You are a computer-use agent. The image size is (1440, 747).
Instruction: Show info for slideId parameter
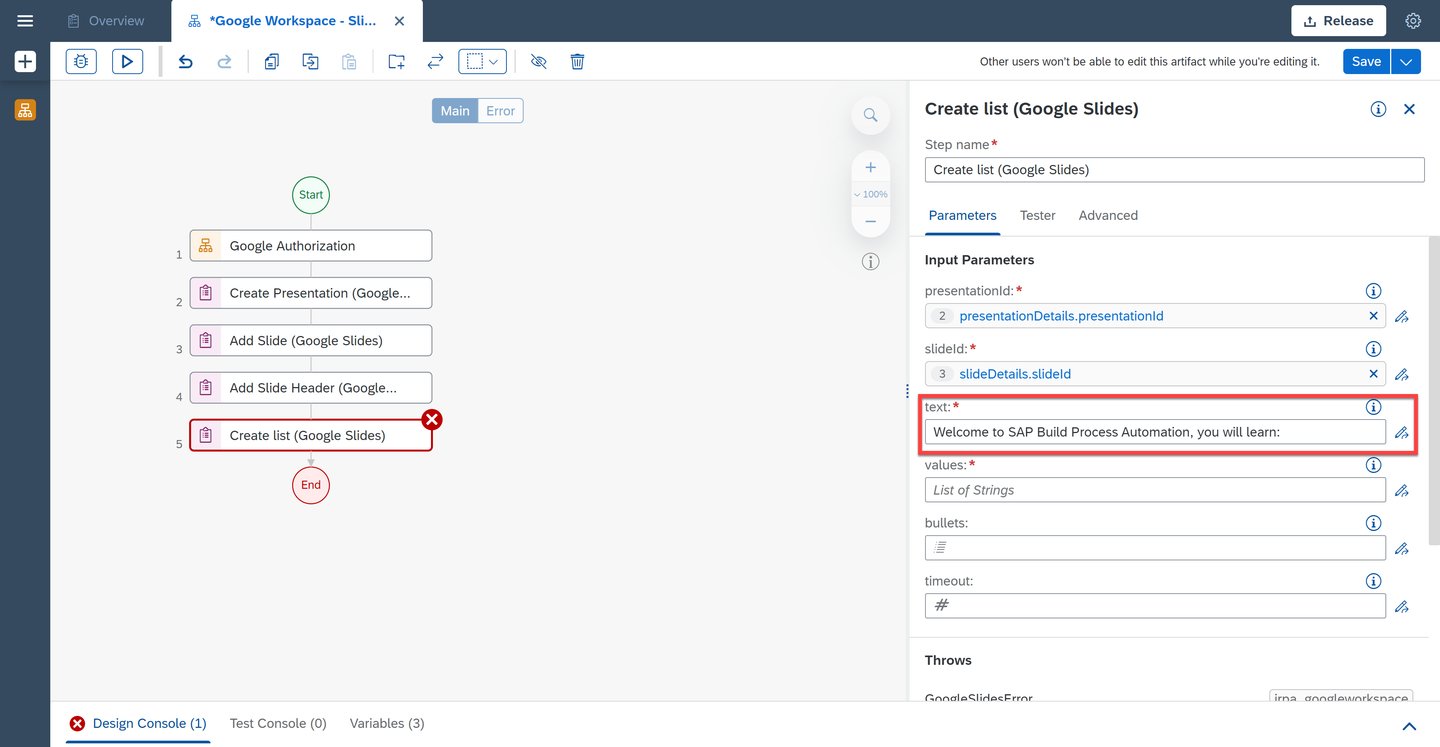point(1373,349)
